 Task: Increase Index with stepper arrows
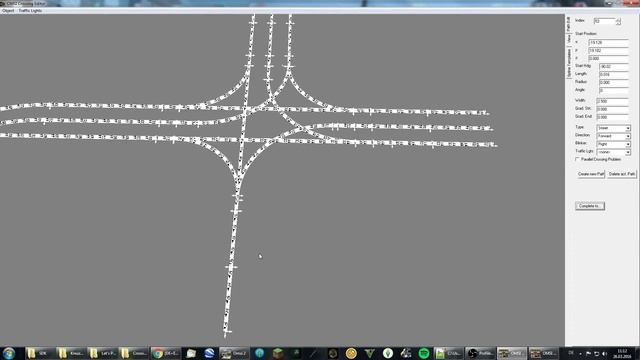[x=618, y=19]
